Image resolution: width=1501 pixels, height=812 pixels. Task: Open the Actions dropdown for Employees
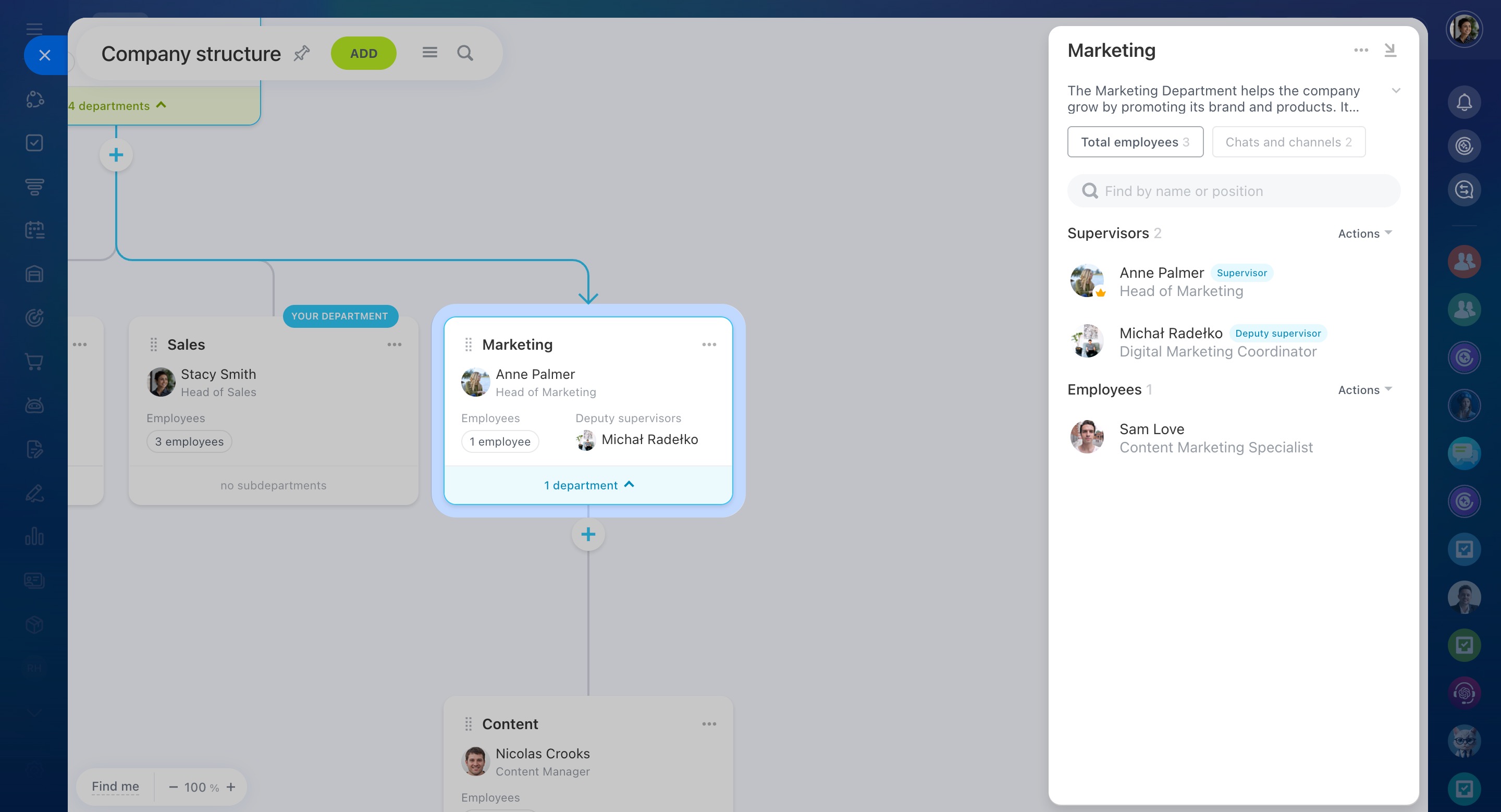(1364, 390)
